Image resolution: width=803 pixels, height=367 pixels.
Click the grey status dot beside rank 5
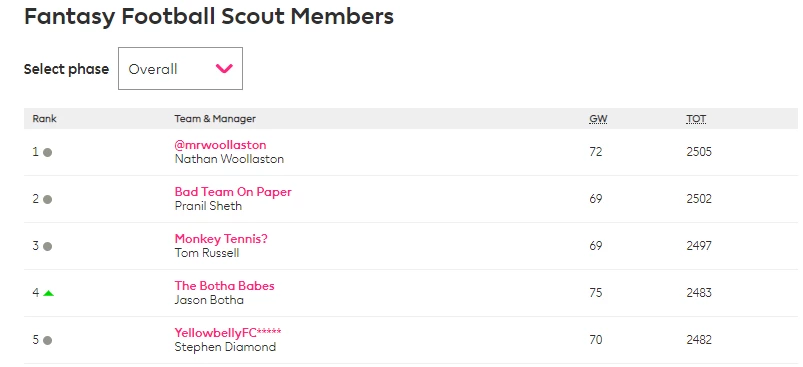[48, 340]
